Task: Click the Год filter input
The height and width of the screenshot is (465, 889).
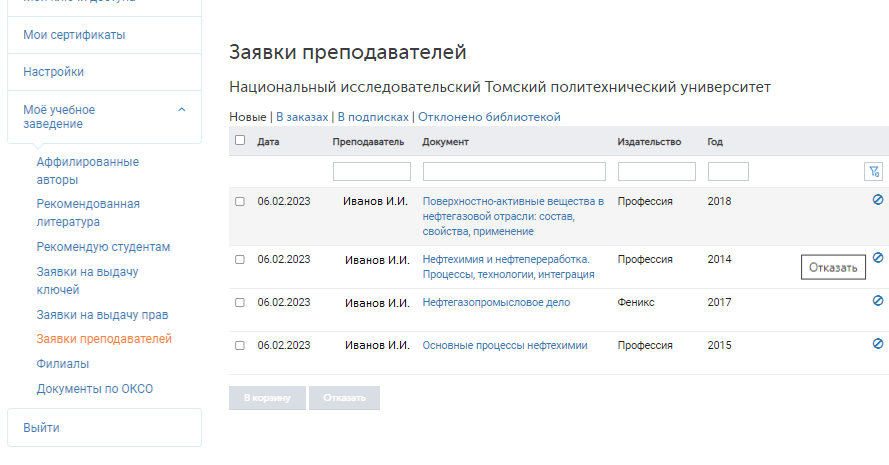Action: [x=728, y=171]
